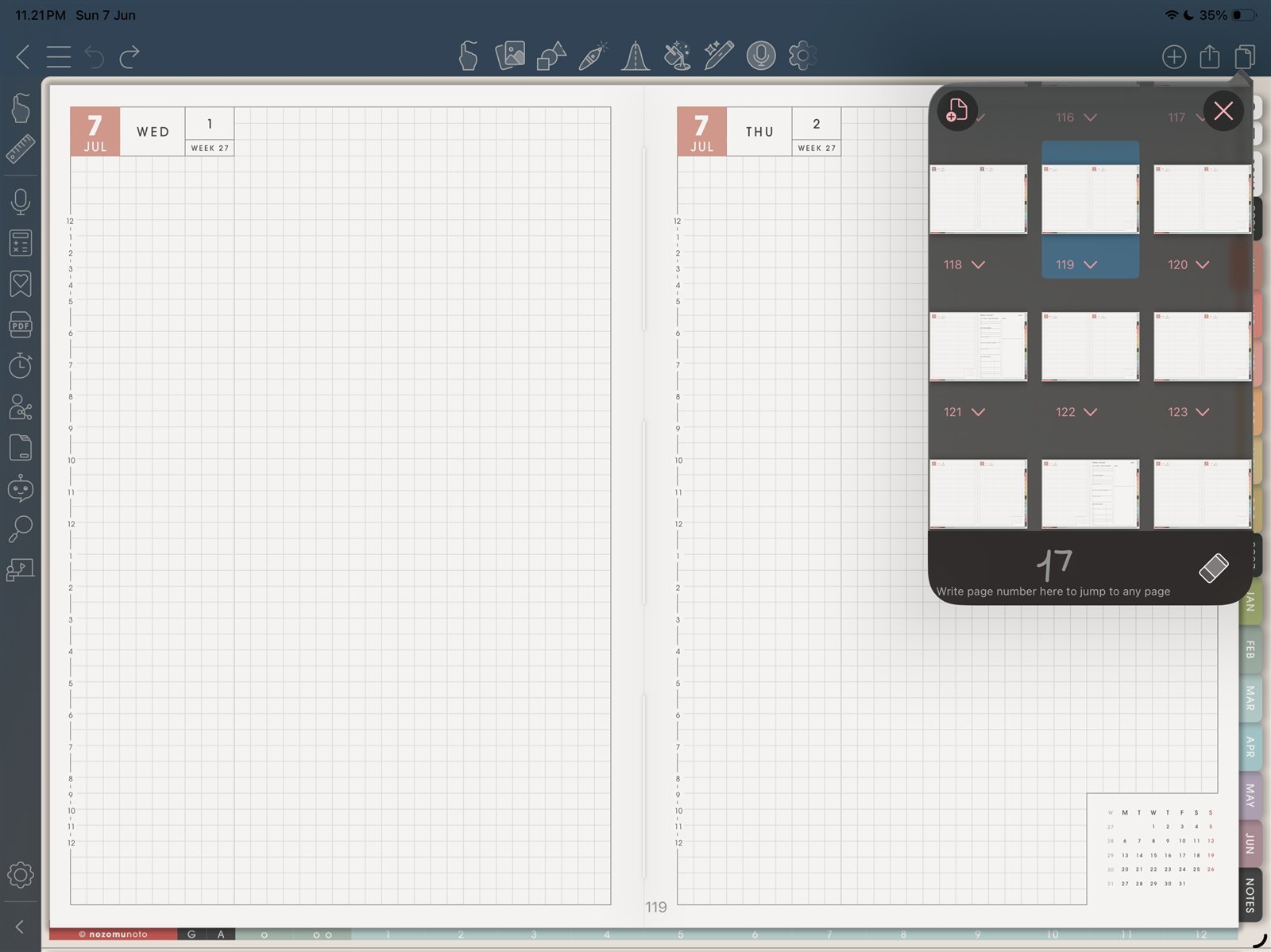Open the share export icon
The image size is (1271, 952).
[1209, 56]
